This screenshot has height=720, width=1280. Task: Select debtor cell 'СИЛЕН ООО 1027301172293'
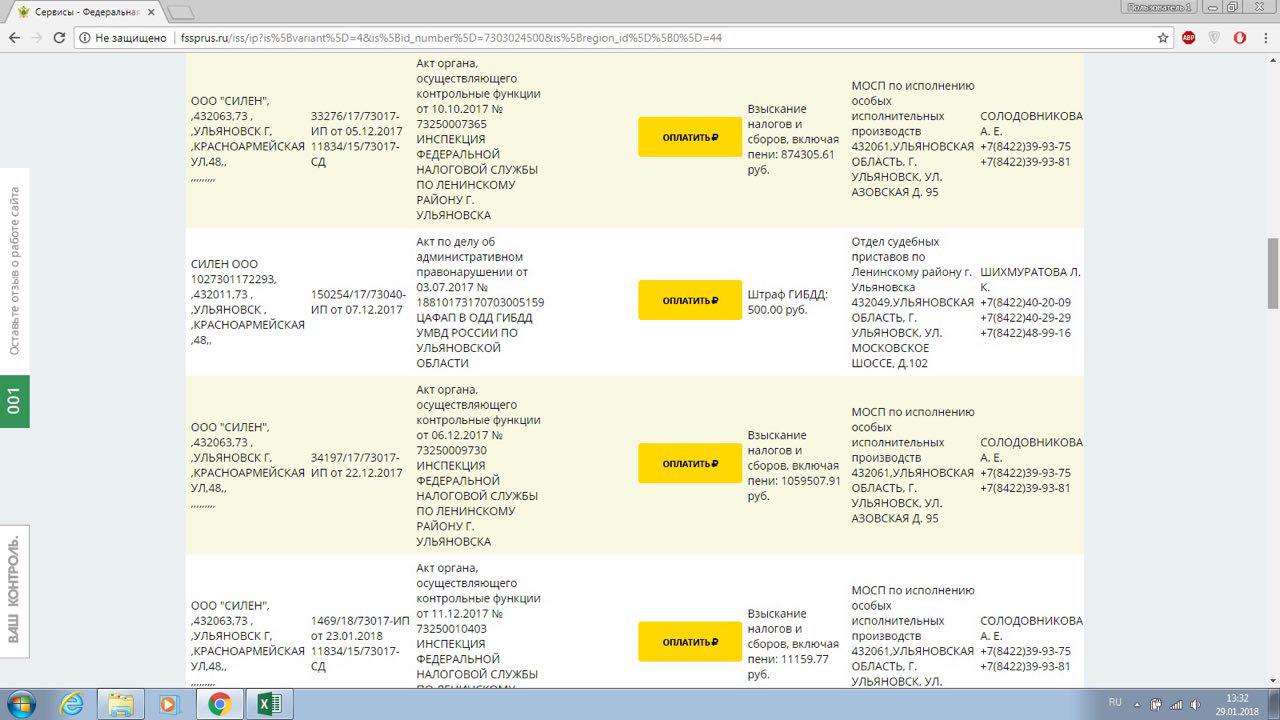234,272
